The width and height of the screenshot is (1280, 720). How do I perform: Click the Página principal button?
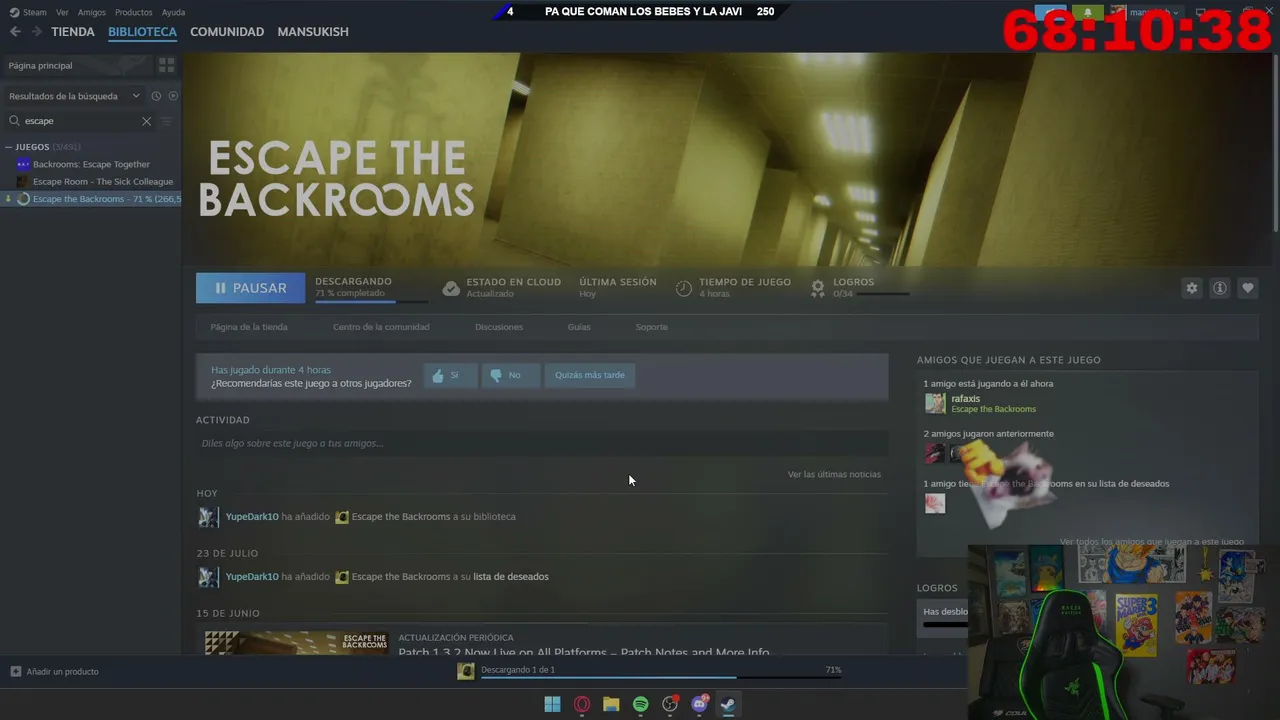coord(78,65)
